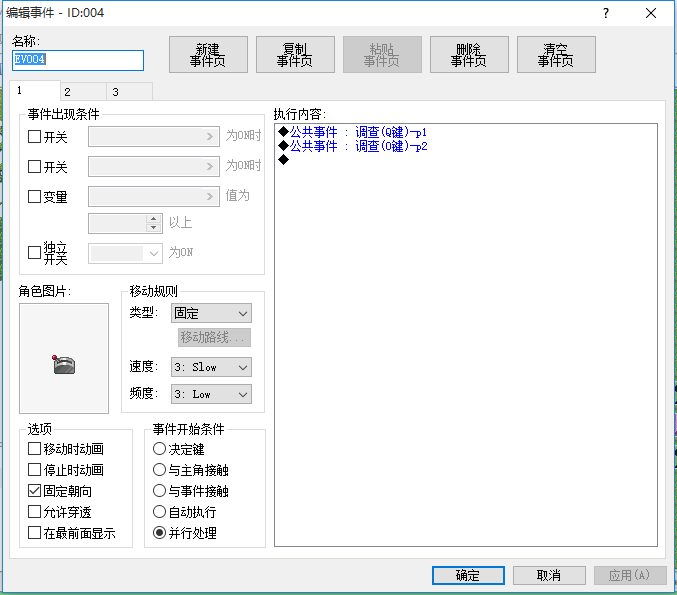Open first 开关 selector field
This screenshot has height=595, width=677.
(154, 137)
